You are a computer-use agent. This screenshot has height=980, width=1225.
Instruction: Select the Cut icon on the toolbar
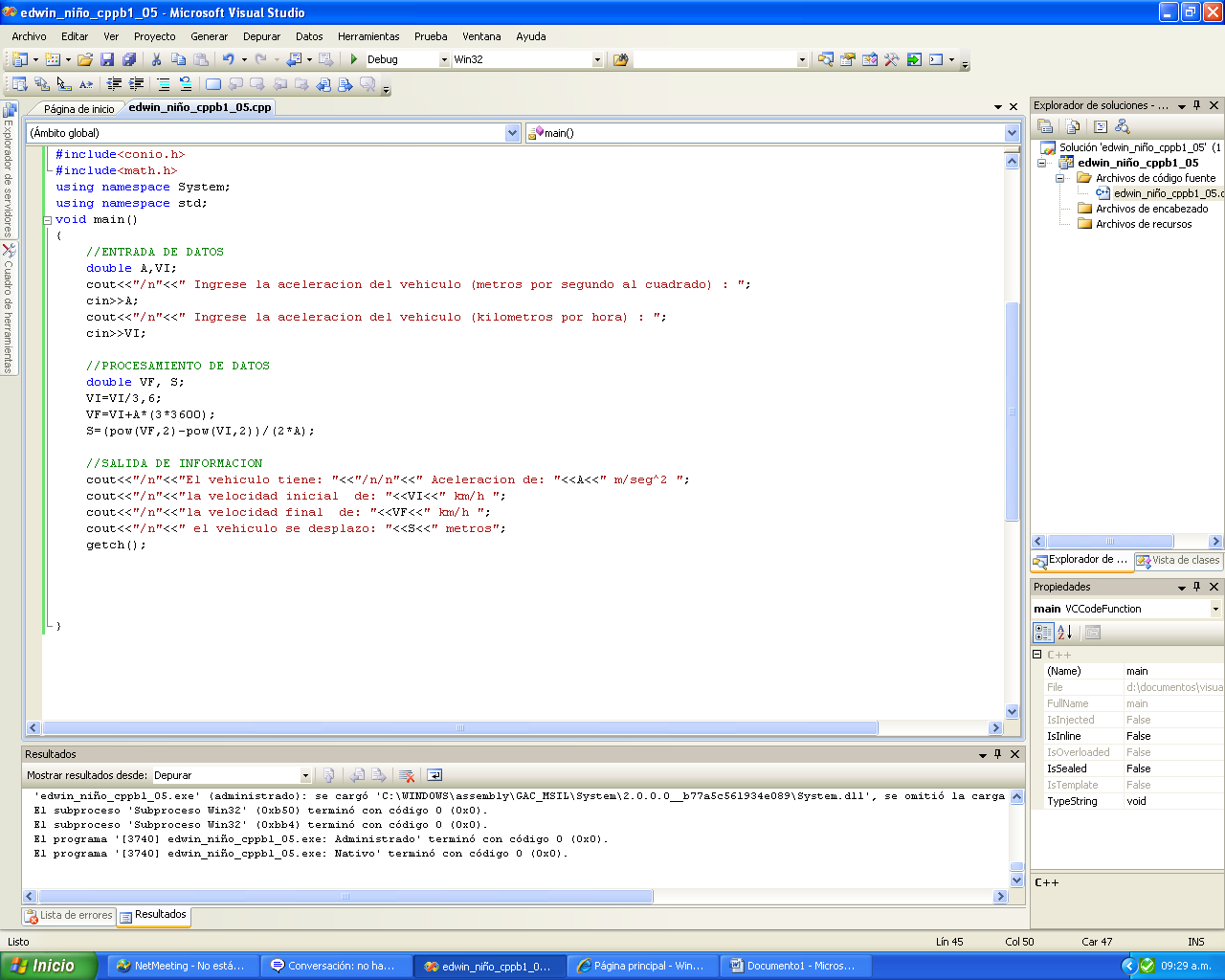tap(155, 58)
